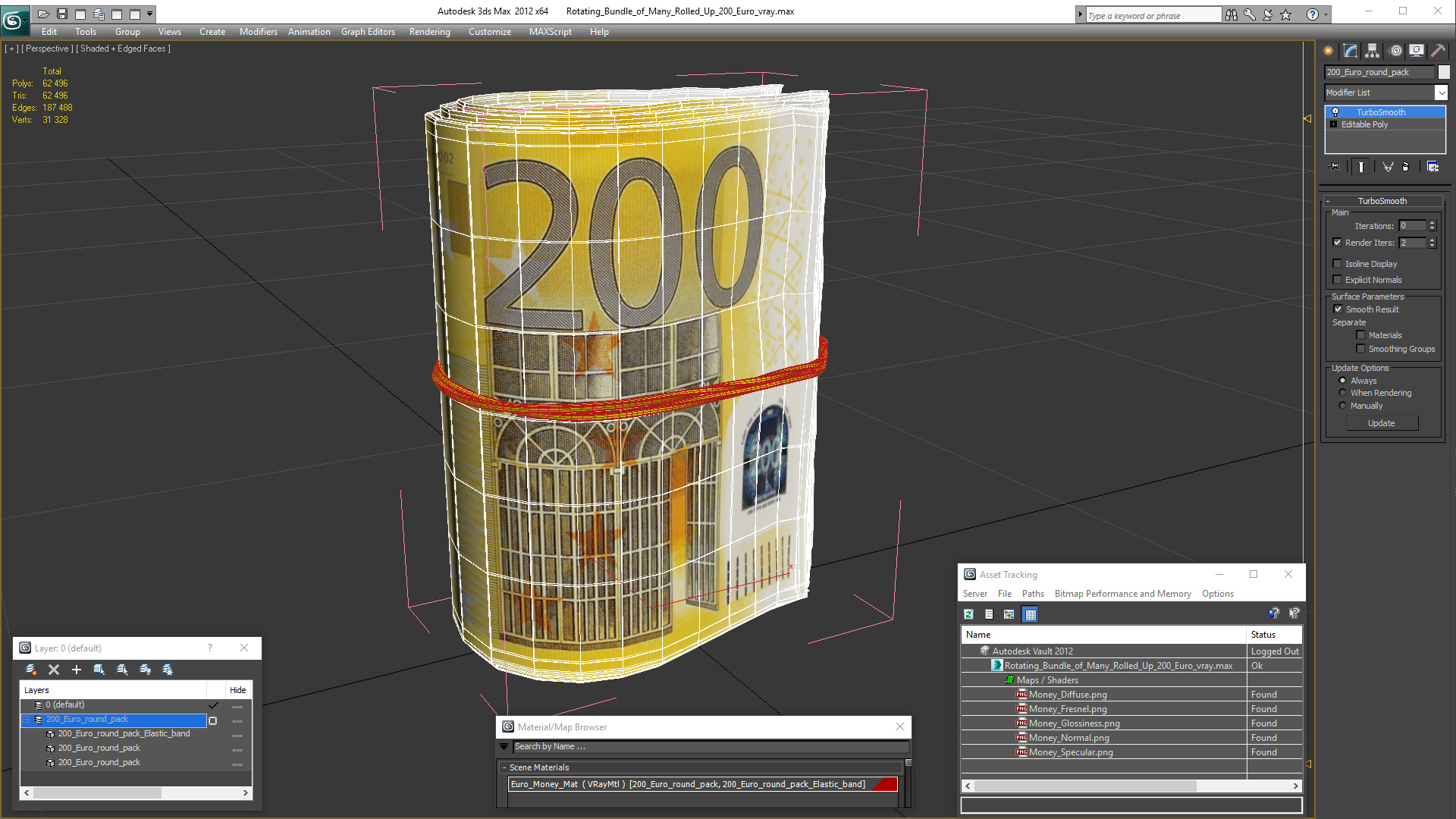Open the Utilities hammer panel tab

point(1438,51)
